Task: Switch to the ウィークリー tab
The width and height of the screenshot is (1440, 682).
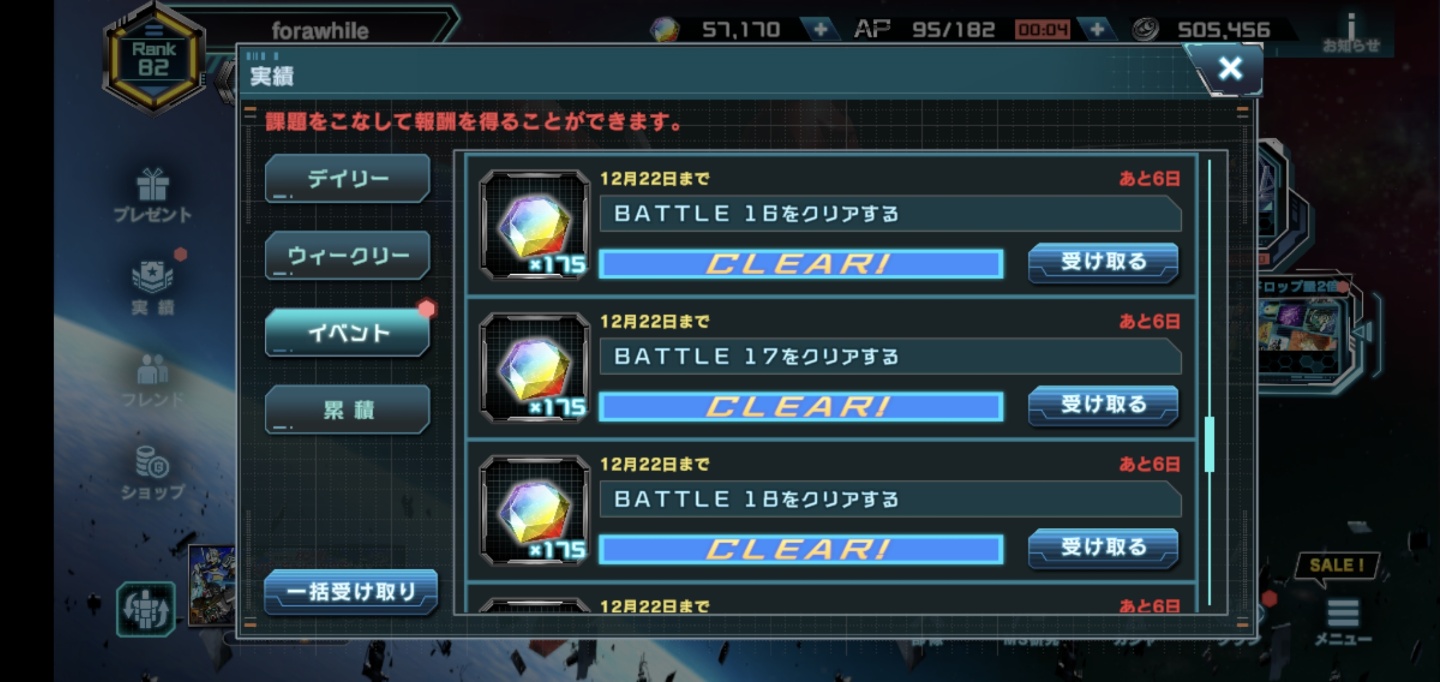Action: click(347, 256)
